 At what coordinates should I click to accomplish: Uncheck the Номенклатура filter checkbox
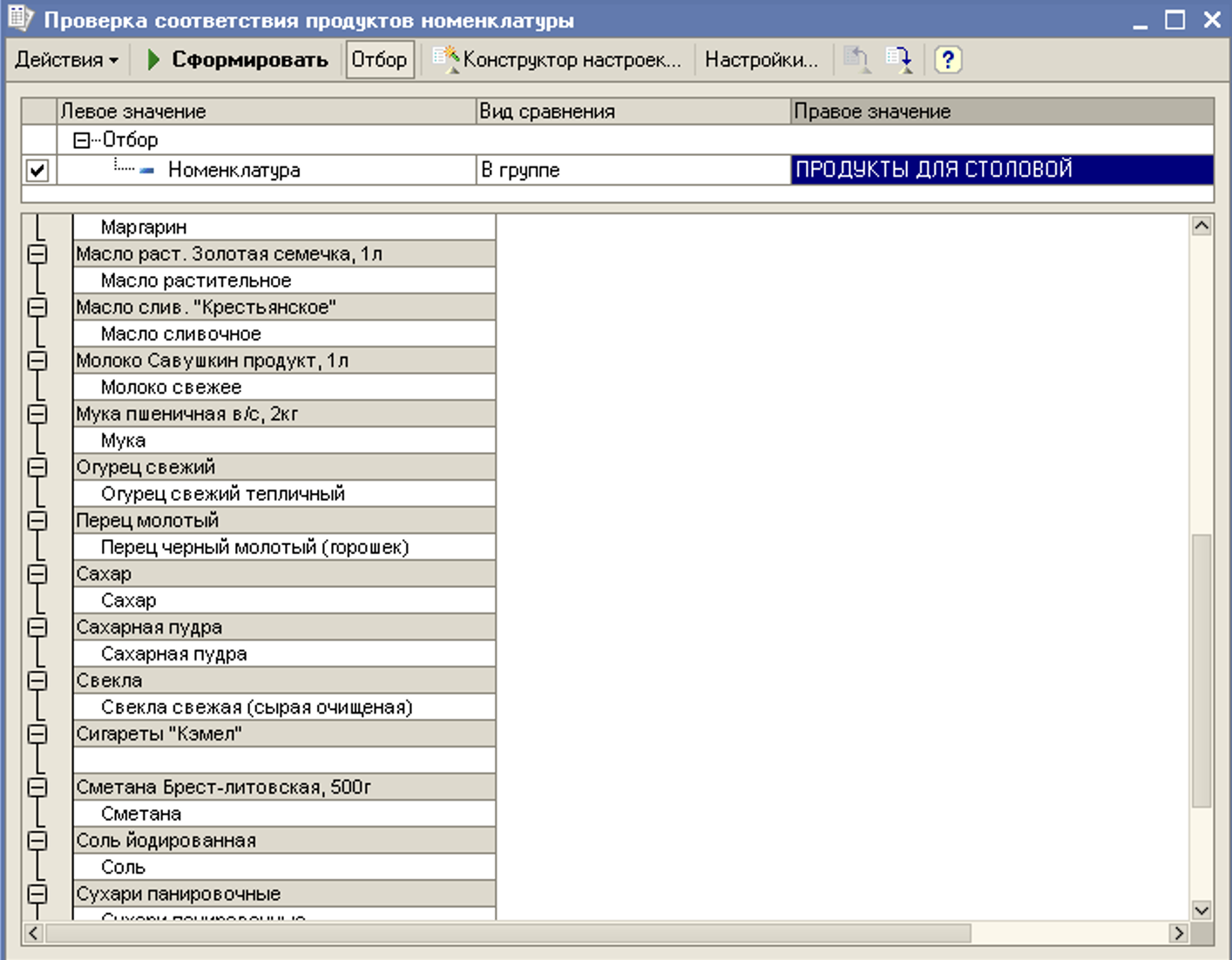pyautogui.click(x=37, y=170)
